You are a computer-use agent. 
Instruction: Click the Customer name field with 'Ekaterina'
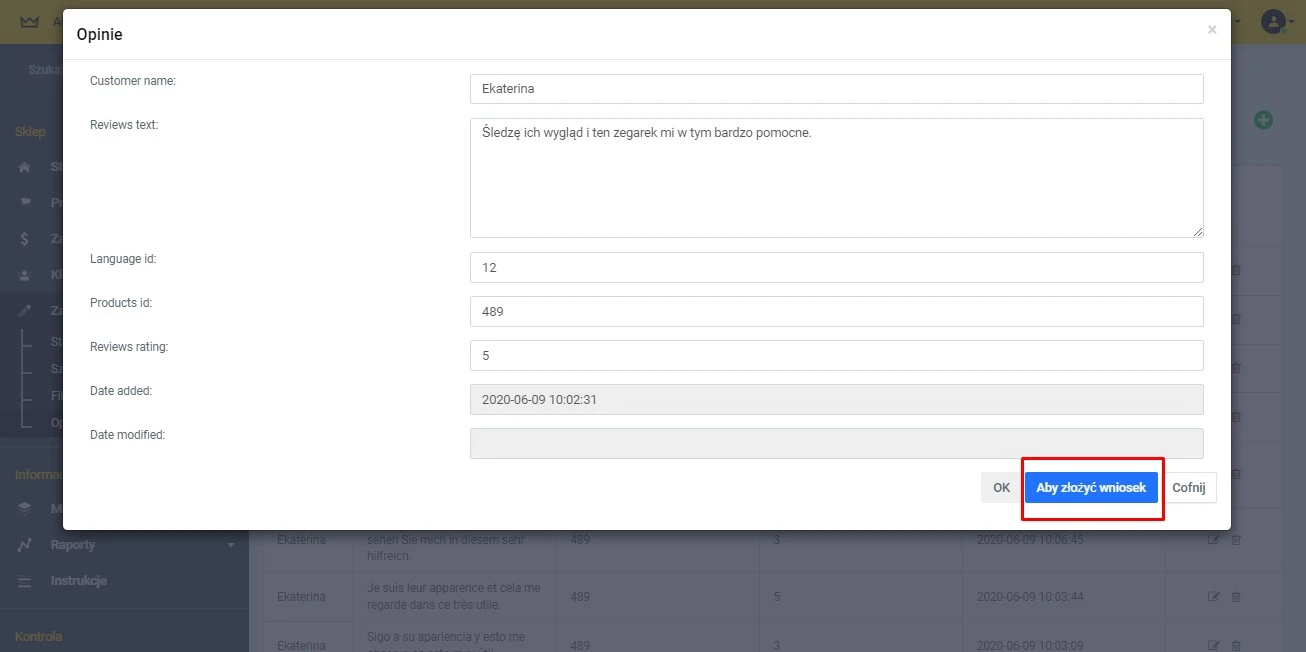[x=836, y=89]
